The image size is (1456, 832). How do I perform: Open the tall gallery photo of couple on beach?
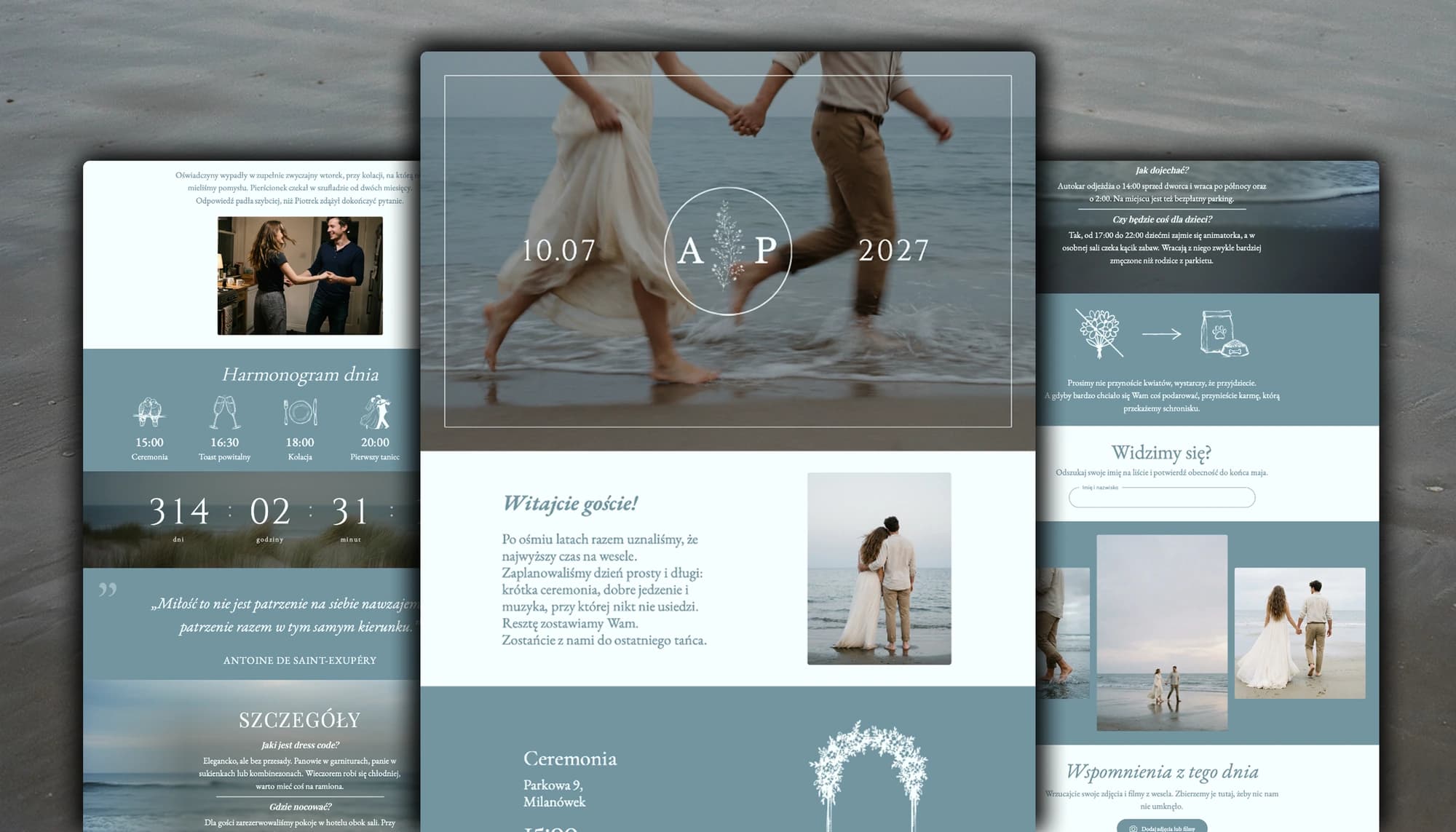[x=1162, y=633]
